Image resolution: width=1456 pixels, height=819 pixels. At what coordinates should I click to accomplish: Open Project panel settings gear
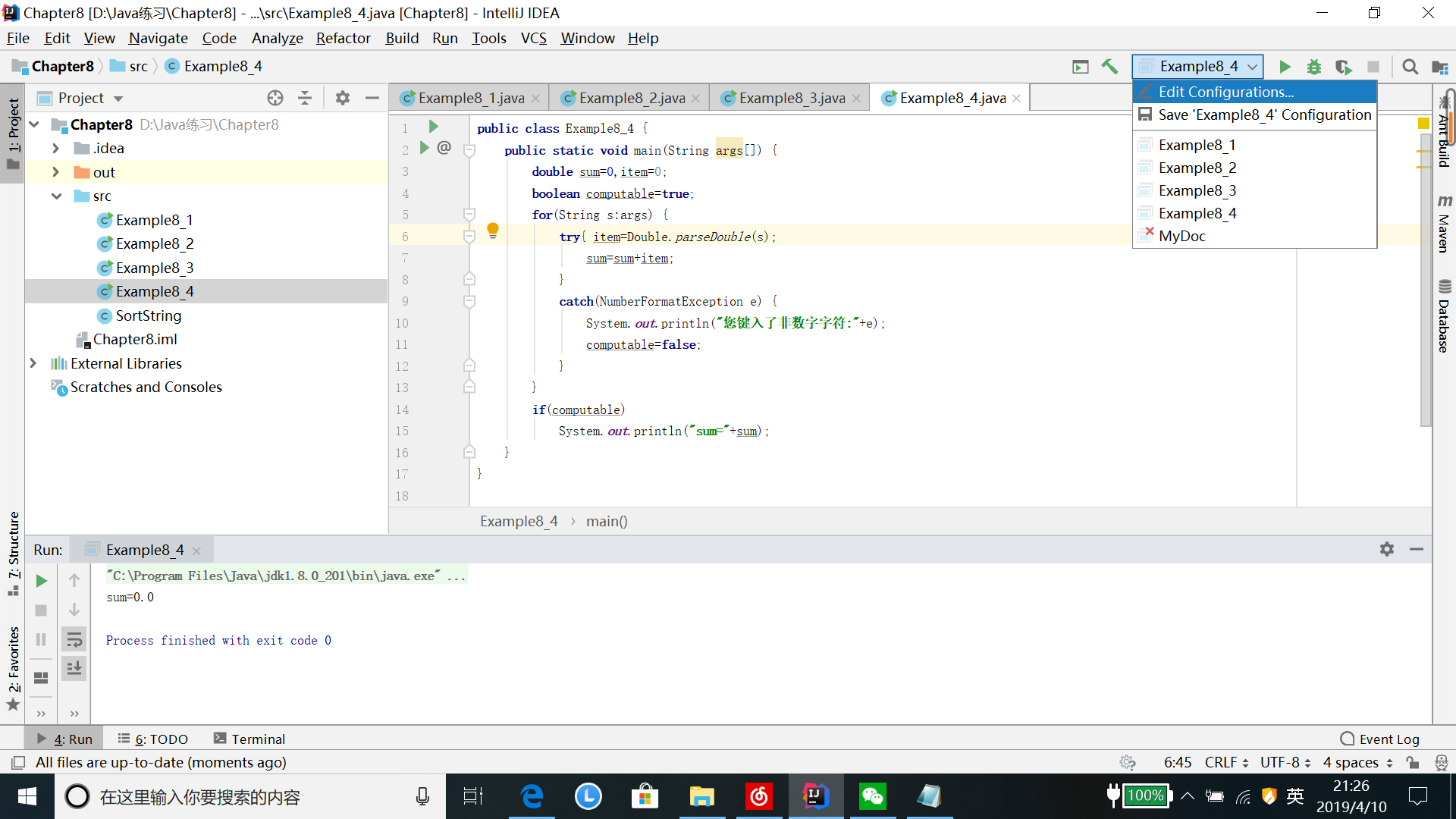coord(343,98)
